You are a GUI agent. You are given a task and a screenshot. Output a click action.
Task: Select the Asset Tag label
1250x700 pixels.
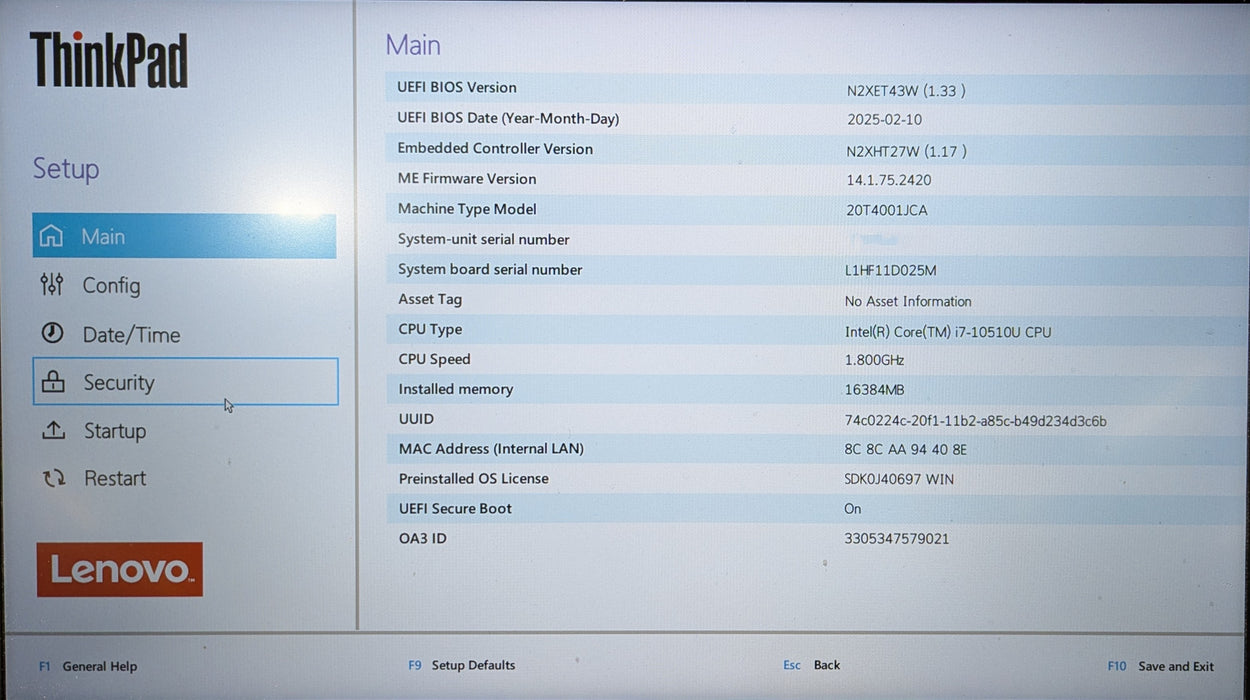point(430,299)
